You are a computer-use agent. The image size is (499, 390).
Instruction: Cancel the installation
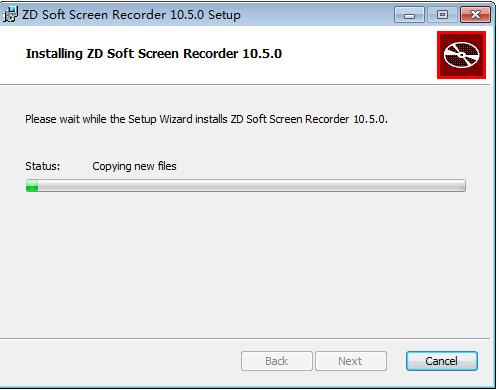442,361
